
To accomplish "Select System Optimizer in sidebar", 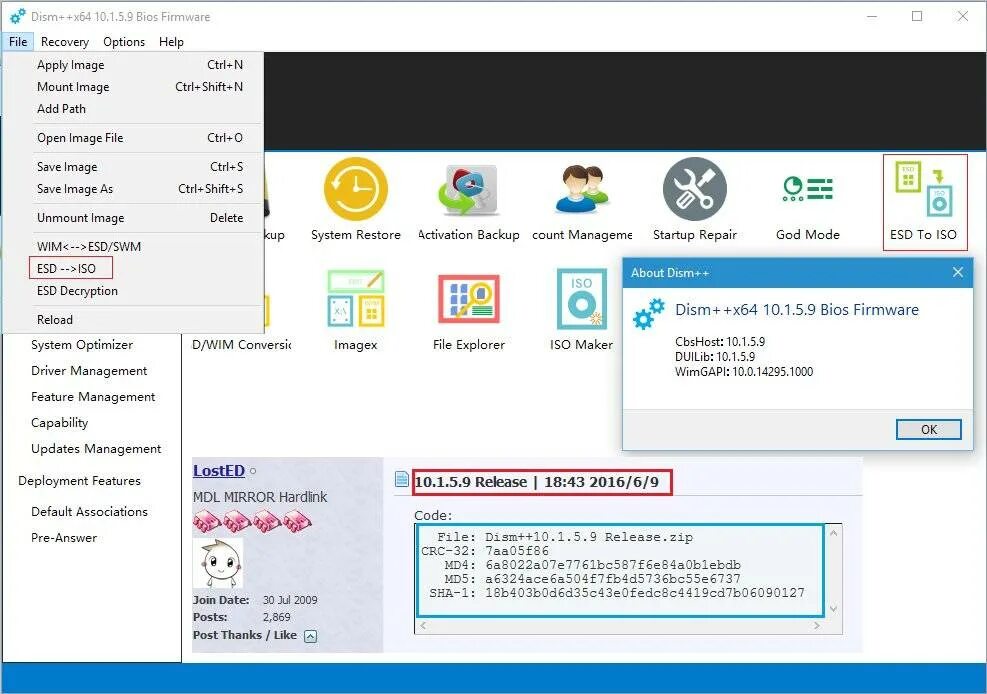I will pyautogui.click(x=82, y=345).
